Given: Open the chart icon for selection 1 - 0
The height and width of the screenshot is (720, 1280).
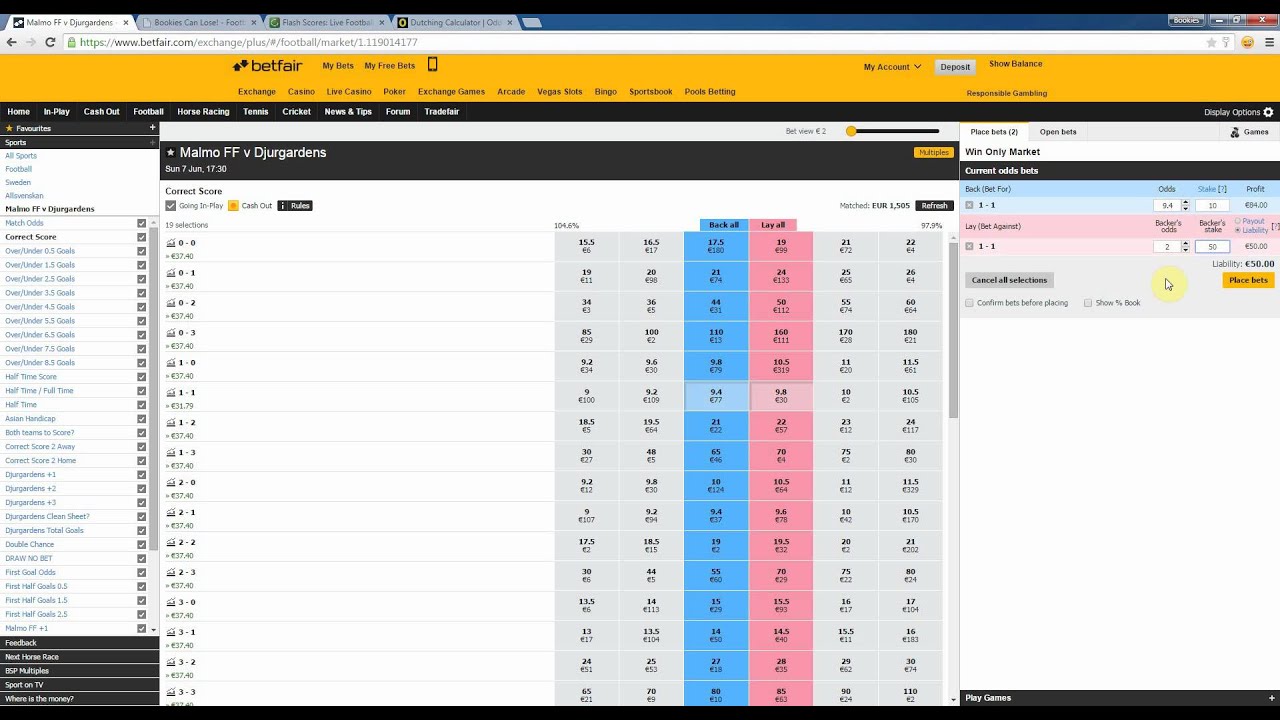Looking at the screenshot, I should tap(170, 363).
